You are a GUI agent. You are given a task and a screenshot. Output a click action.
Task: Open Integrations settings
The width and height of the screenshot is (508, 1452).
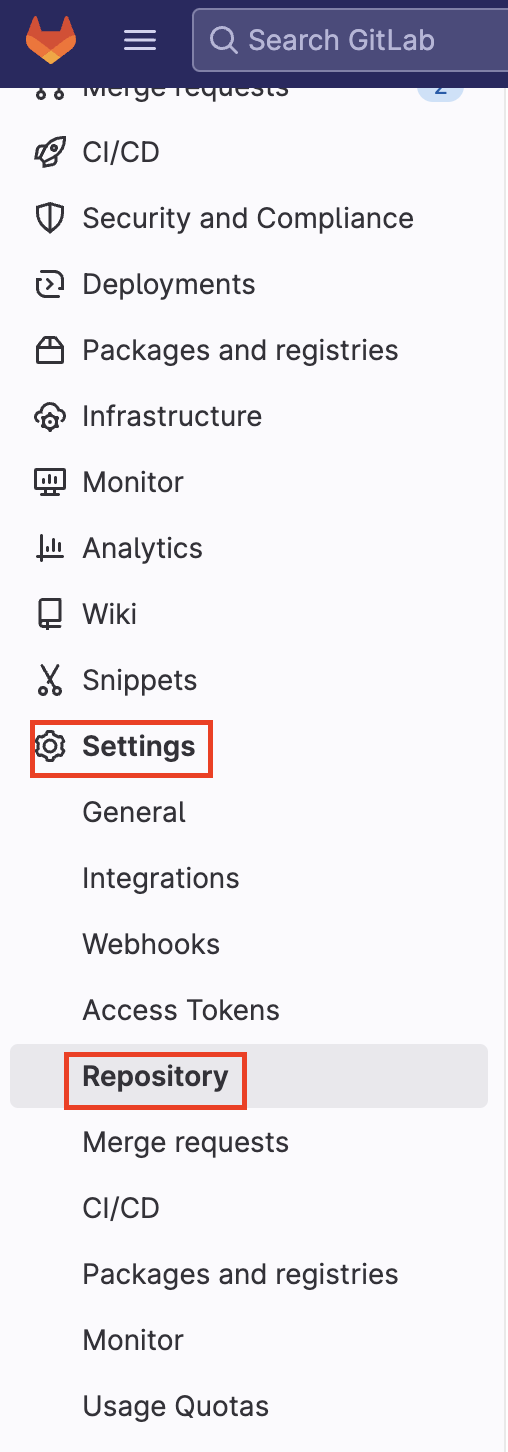pyautogui.click(x=161, y=878)
